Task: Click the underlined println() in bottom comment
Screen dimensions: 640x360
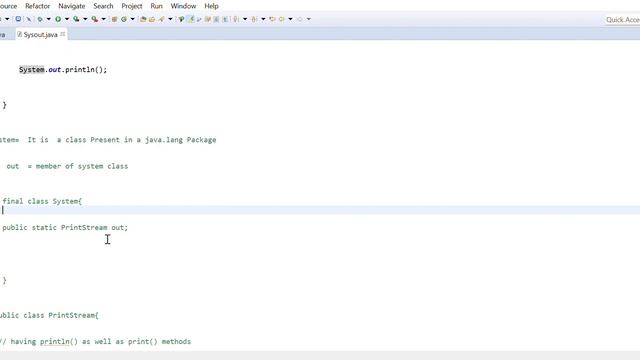Action: [x=59, y=342]
